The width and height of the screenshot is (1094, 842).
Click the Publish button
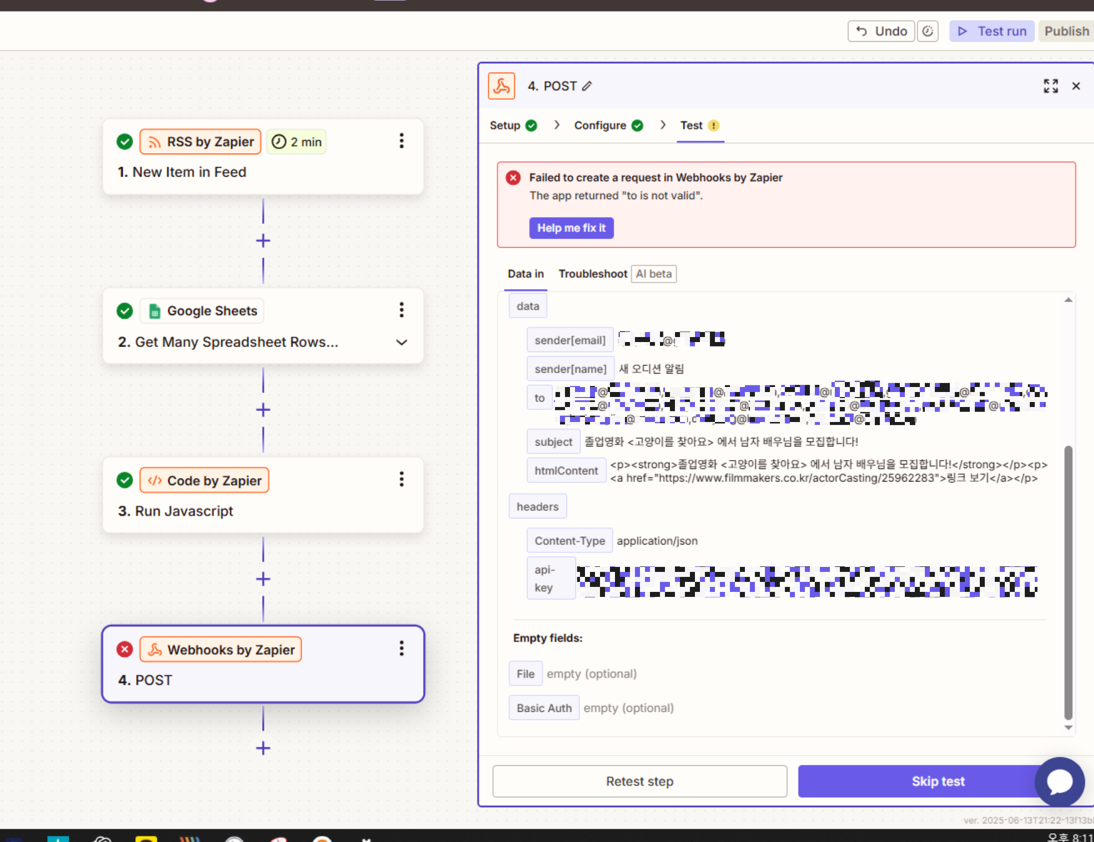point(1066,31)
